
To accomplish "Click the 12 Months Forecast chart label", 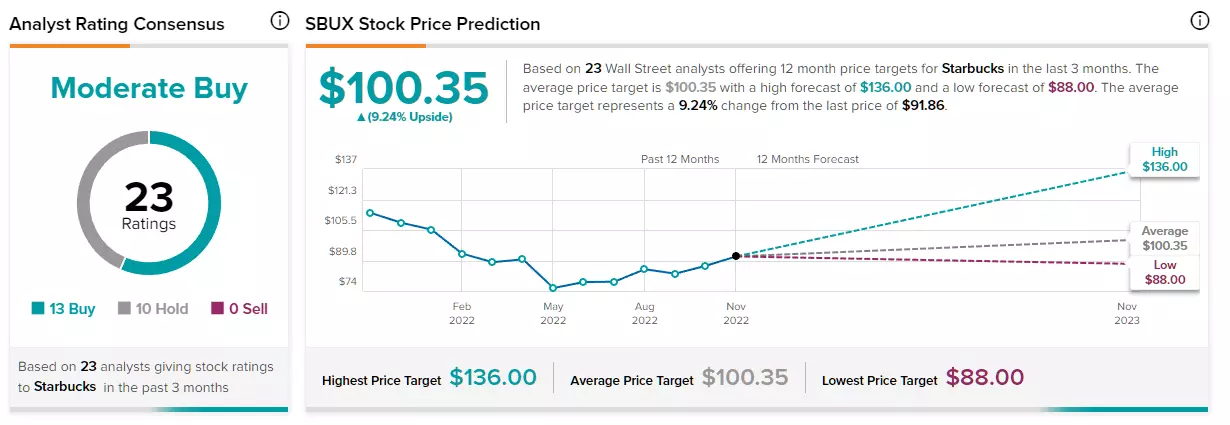I will click(808, 159).
